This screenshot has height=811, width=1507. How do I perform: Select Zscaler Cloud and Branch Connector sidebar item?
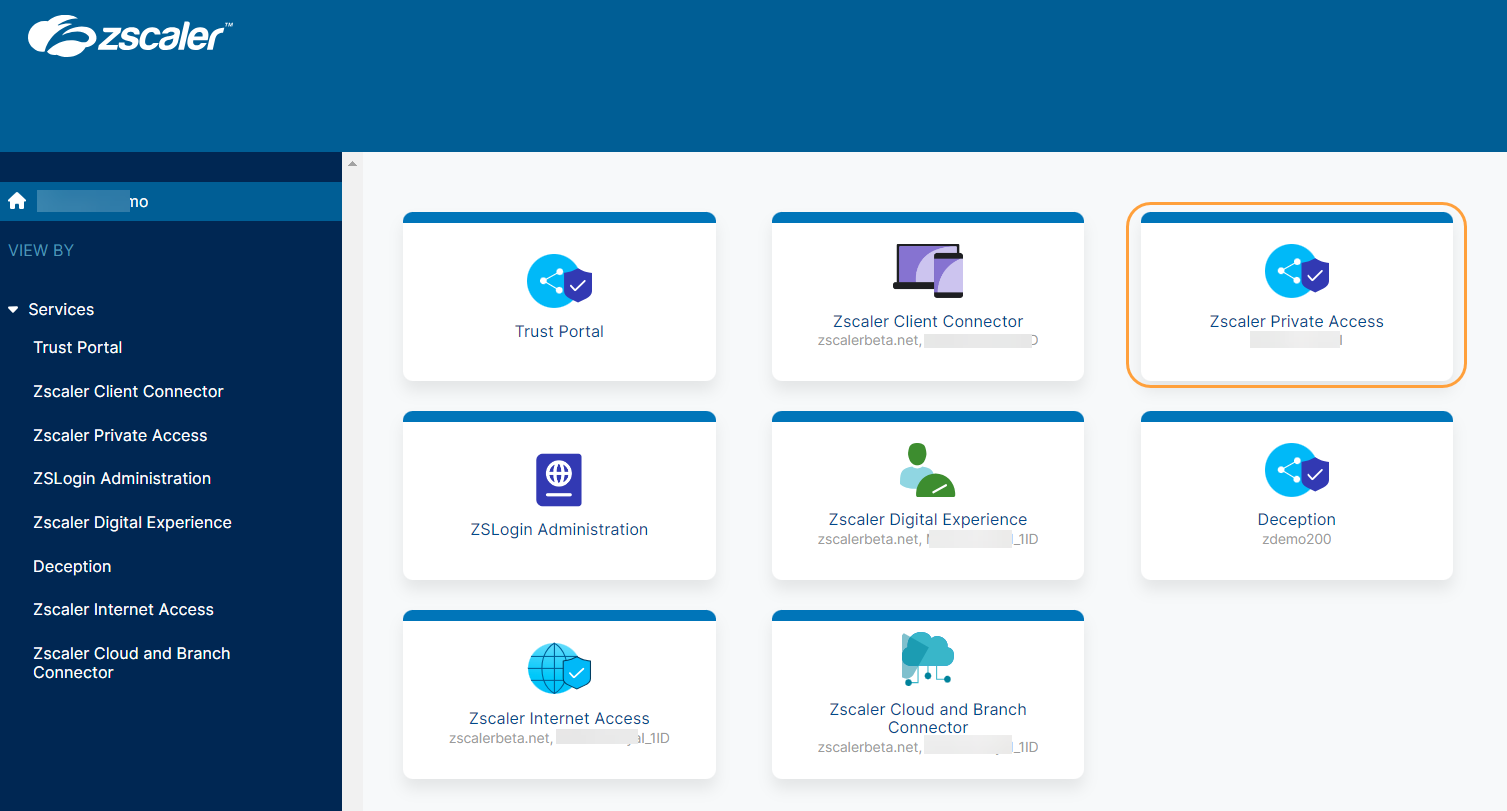[131, 663]
